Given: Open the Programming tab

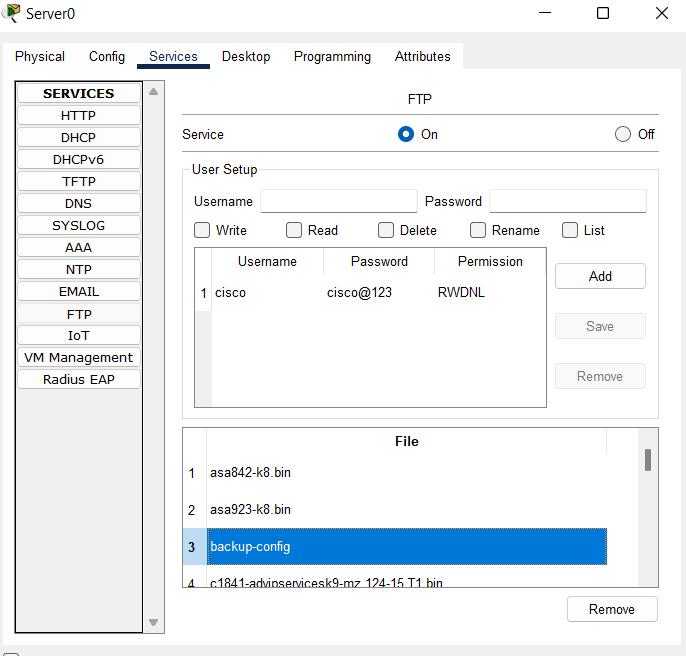Looking at the screenshot, I should pos(332,57).
